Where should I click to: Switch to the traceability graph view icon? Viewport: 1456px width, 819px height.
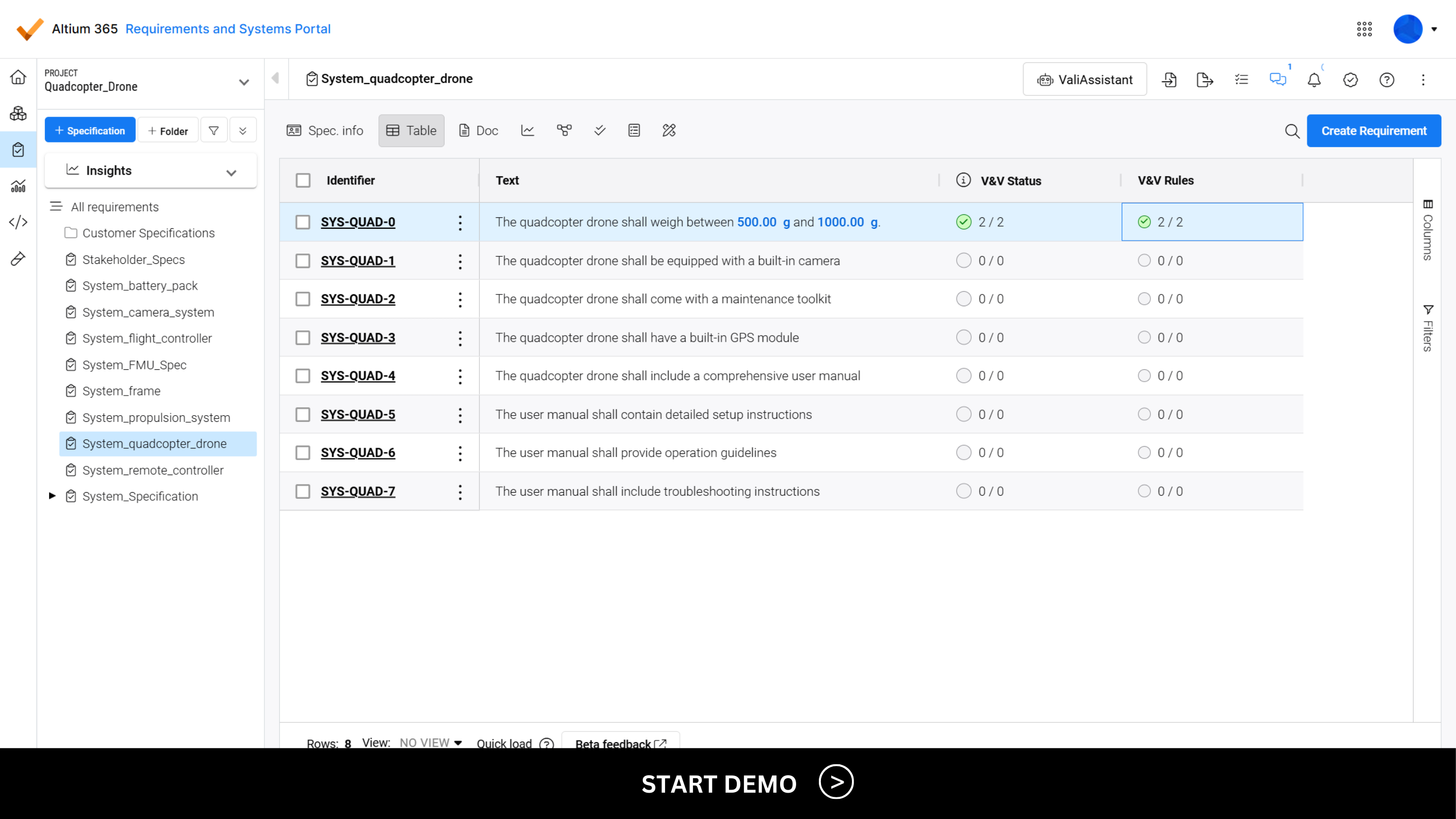point(563,131)
